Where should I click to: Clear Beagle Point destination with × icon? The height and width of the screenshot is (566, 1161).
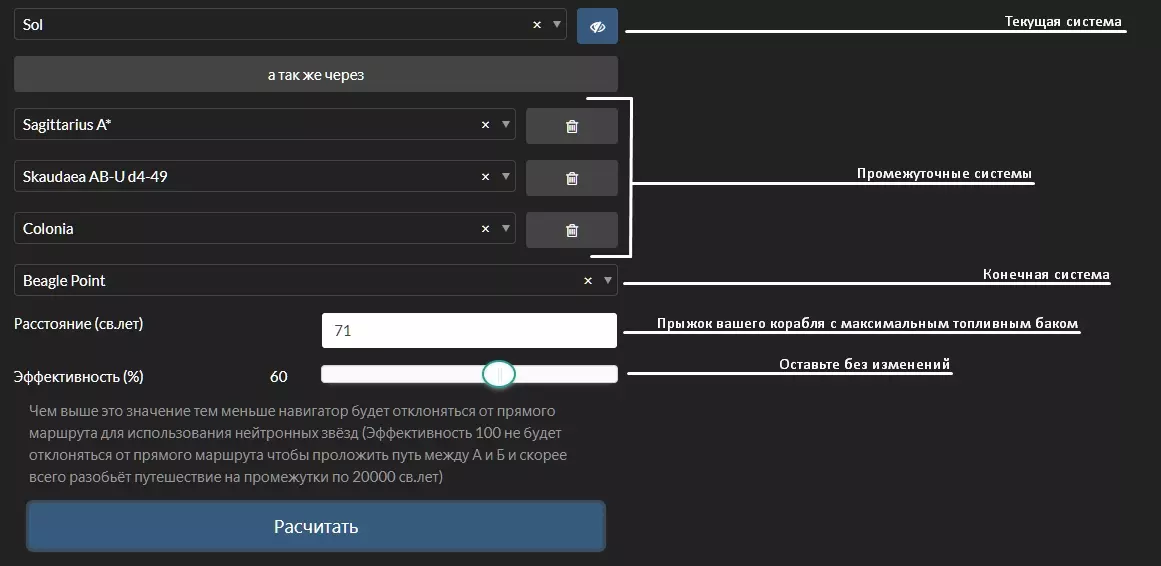pos(588,281)
